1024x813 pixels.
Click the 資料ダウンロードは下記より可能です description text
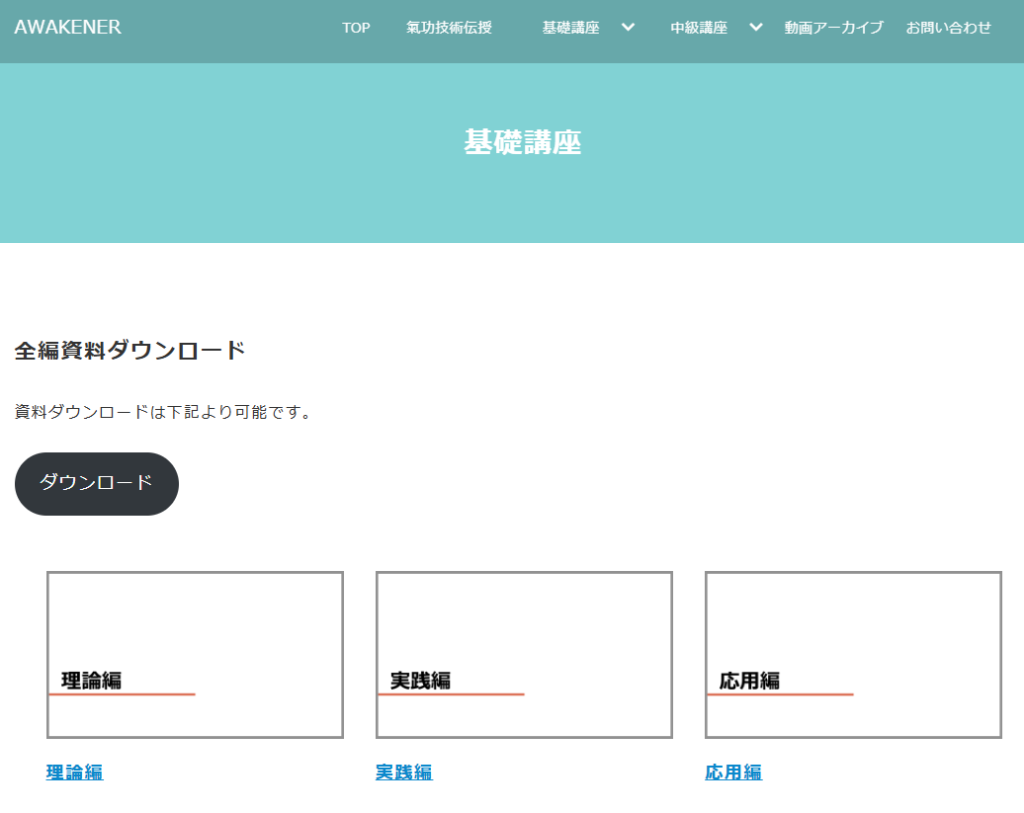(163, 412)
